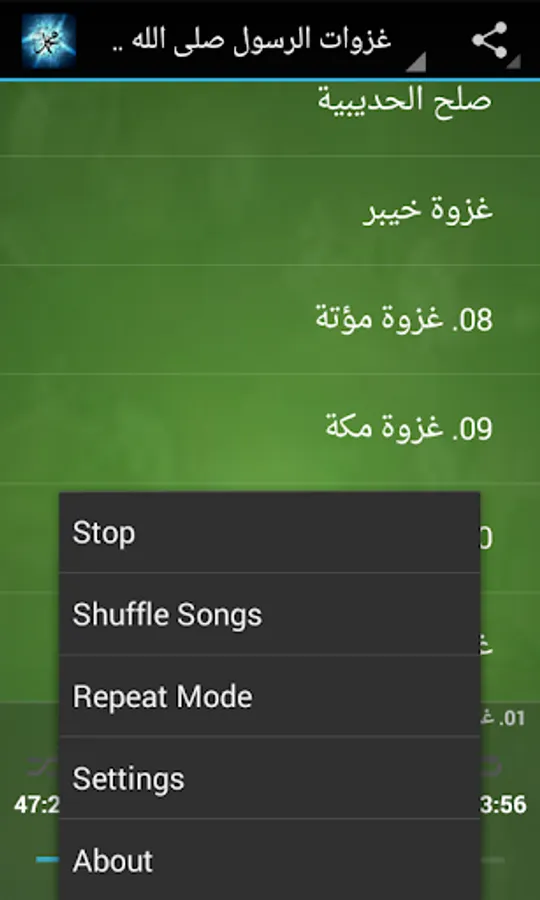
Task: Tap the now-playing track label starting .01
Action: tap(503, 717)
